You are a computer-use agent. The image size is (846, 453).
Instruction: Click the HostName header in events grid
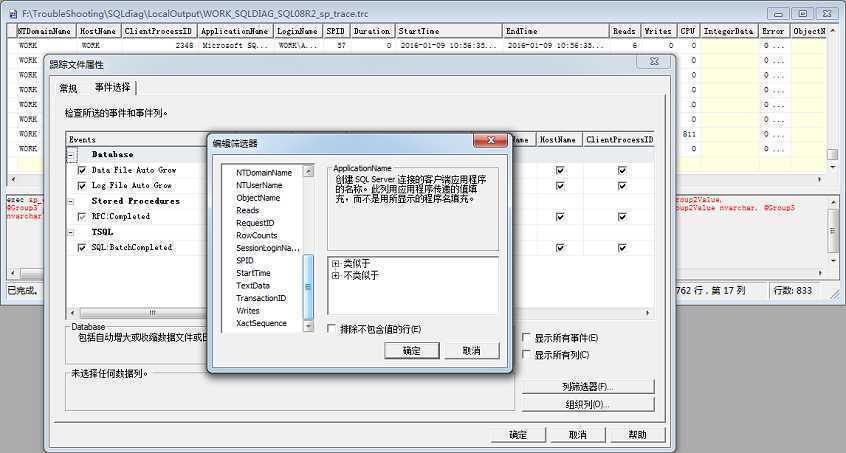pos(558,140)
